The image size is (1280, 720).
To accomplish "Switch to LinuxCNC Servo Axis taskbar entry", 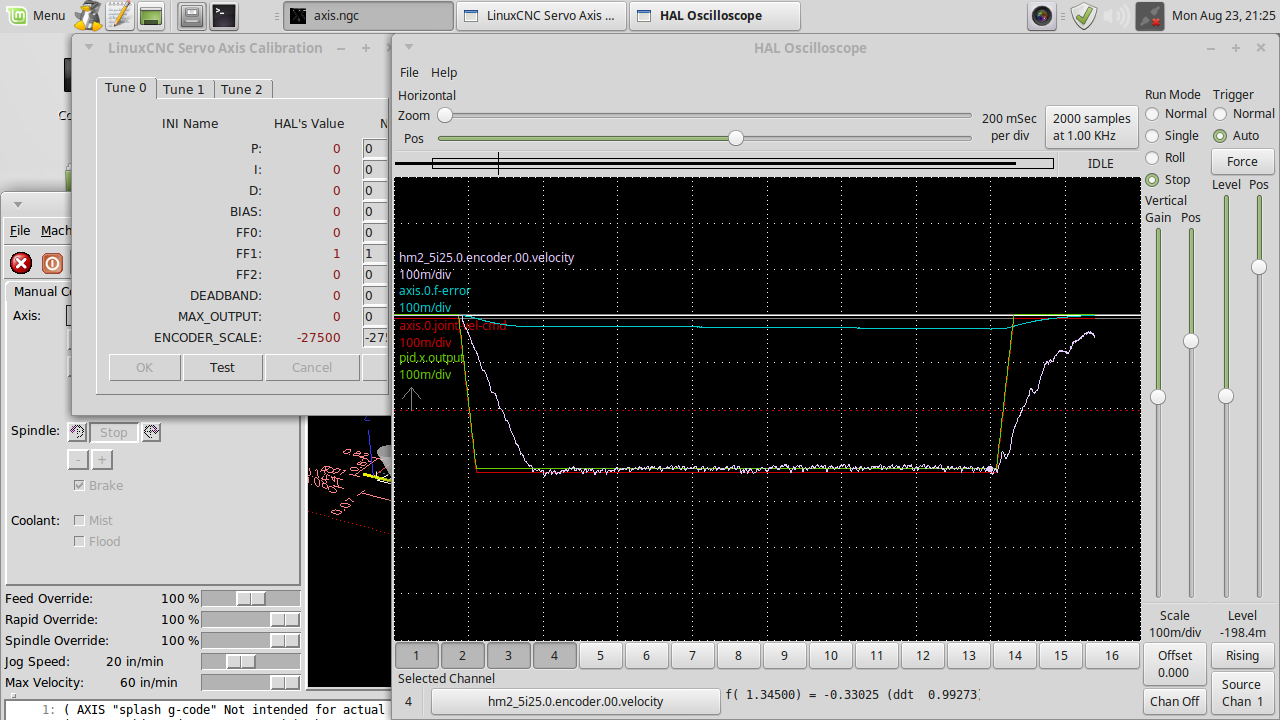I will pos(542,15).
